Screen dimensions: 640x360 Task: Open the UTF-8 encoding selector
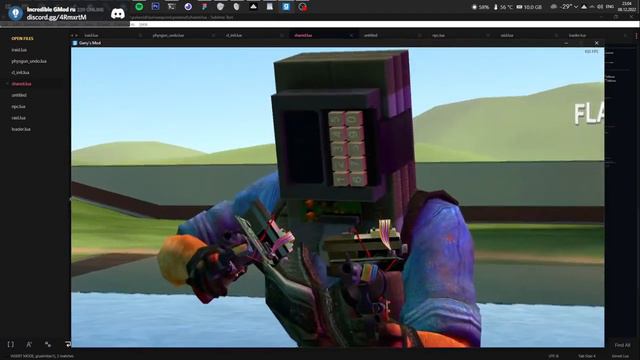click(553, 356)
